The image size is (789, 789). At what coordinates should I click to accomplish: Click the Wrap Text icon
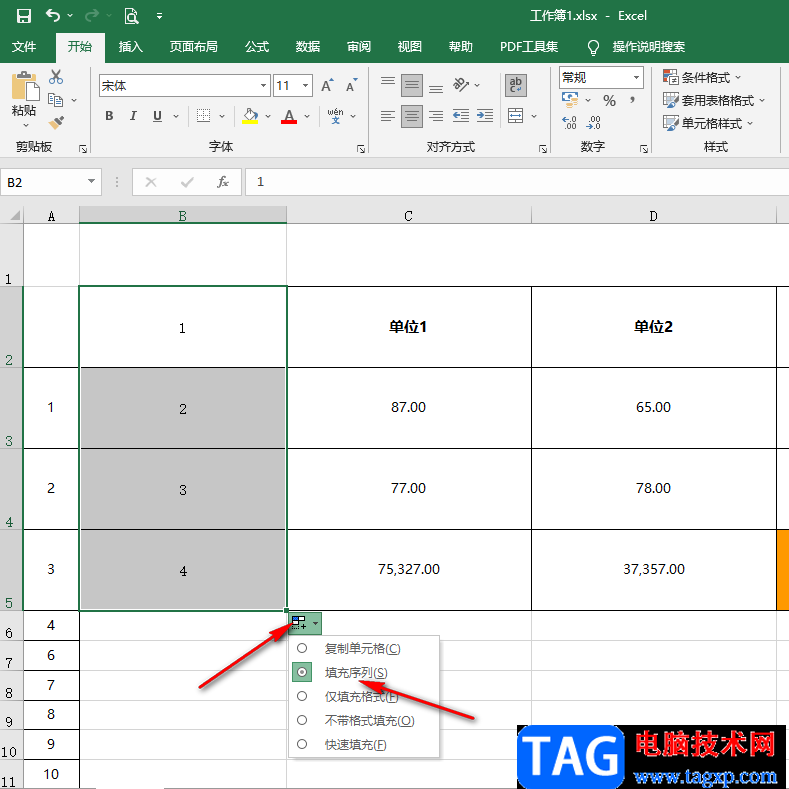tap(516, 86)
